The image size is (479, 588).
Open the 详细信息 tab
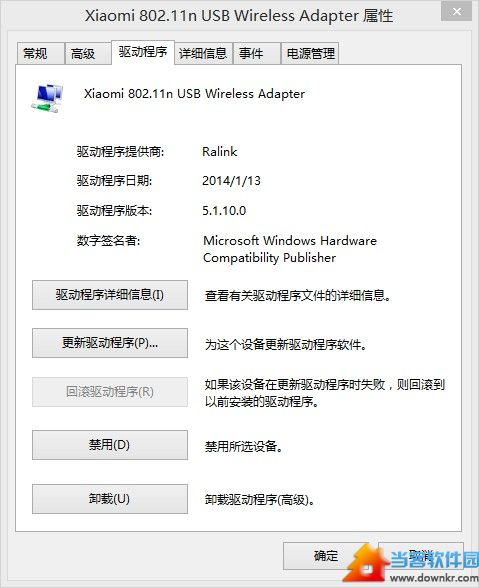click(x=203, y=54)
